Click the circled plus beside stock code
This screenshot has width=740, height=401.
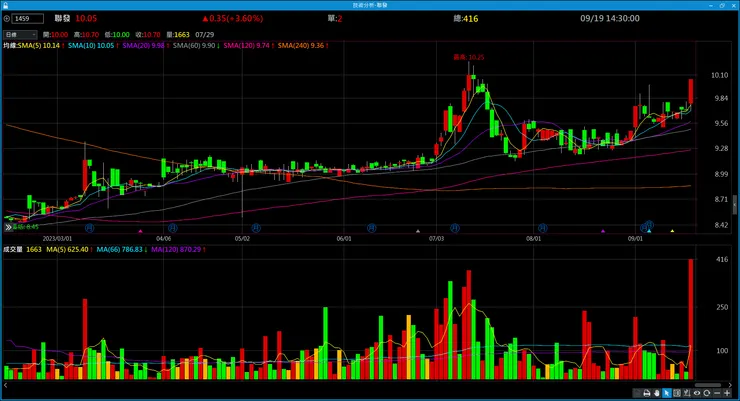7,19
